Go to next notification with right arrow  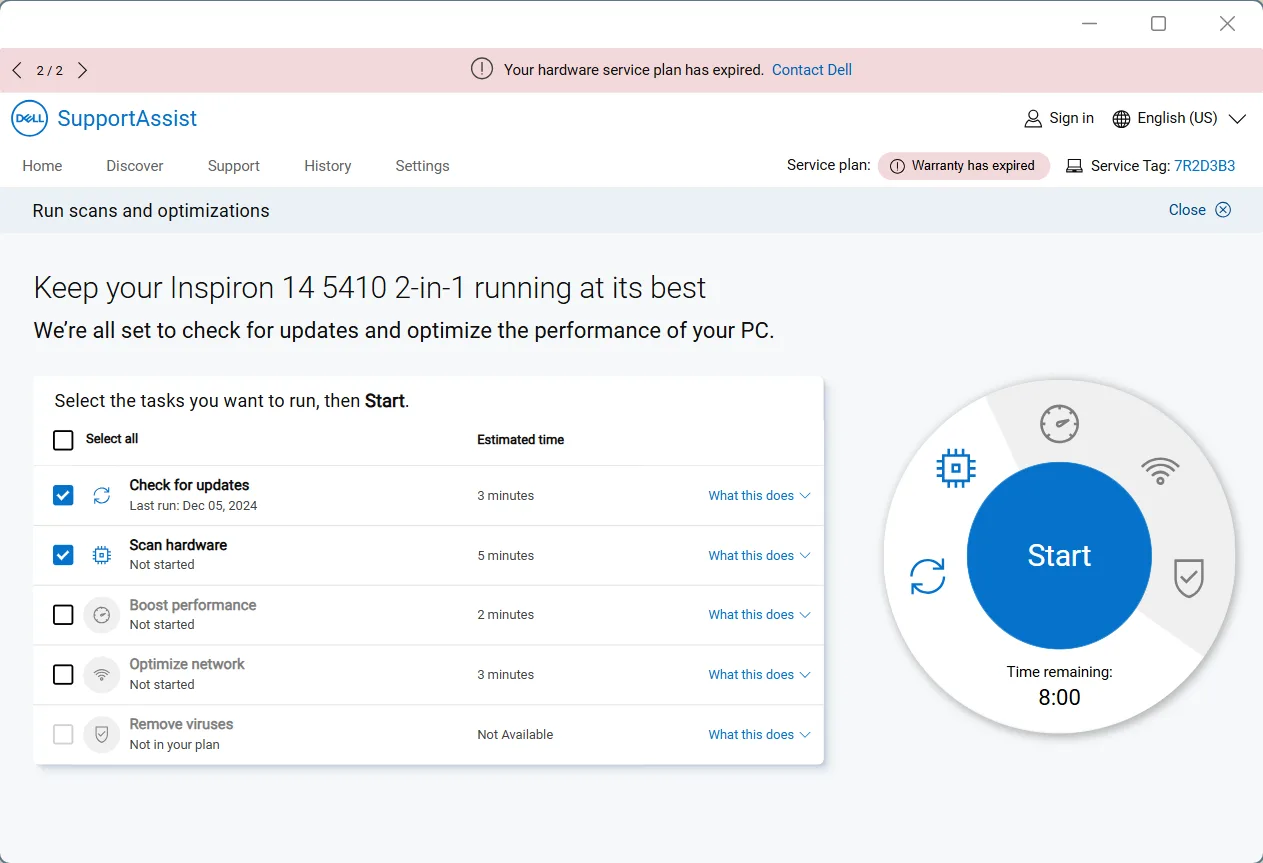[x=83, y=70]
